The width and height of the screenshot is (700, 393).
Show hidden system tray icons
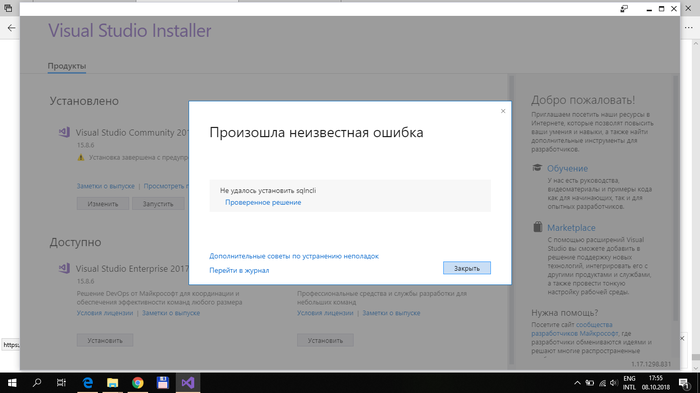coord(577,383)
